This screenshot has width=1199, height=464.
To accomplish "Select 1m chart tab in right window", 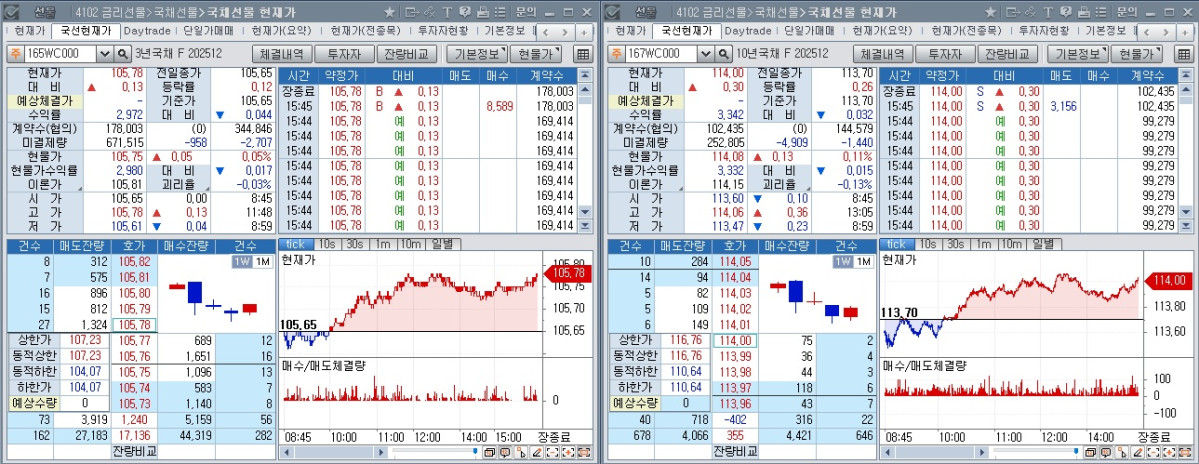I will pos(982,244).
